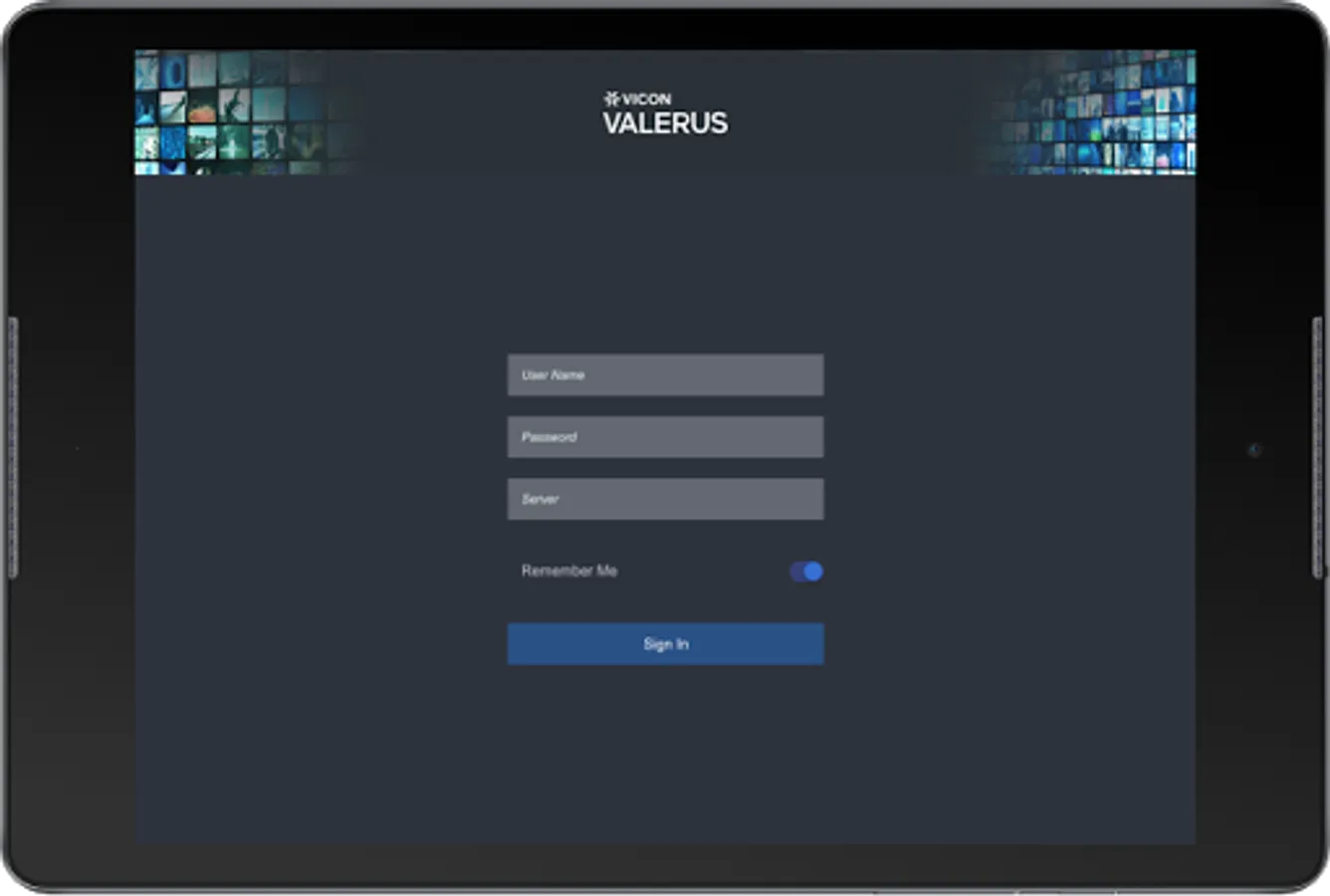1330x896 pixels.
Task: Click the Sign In button
Action: point(665,644)
